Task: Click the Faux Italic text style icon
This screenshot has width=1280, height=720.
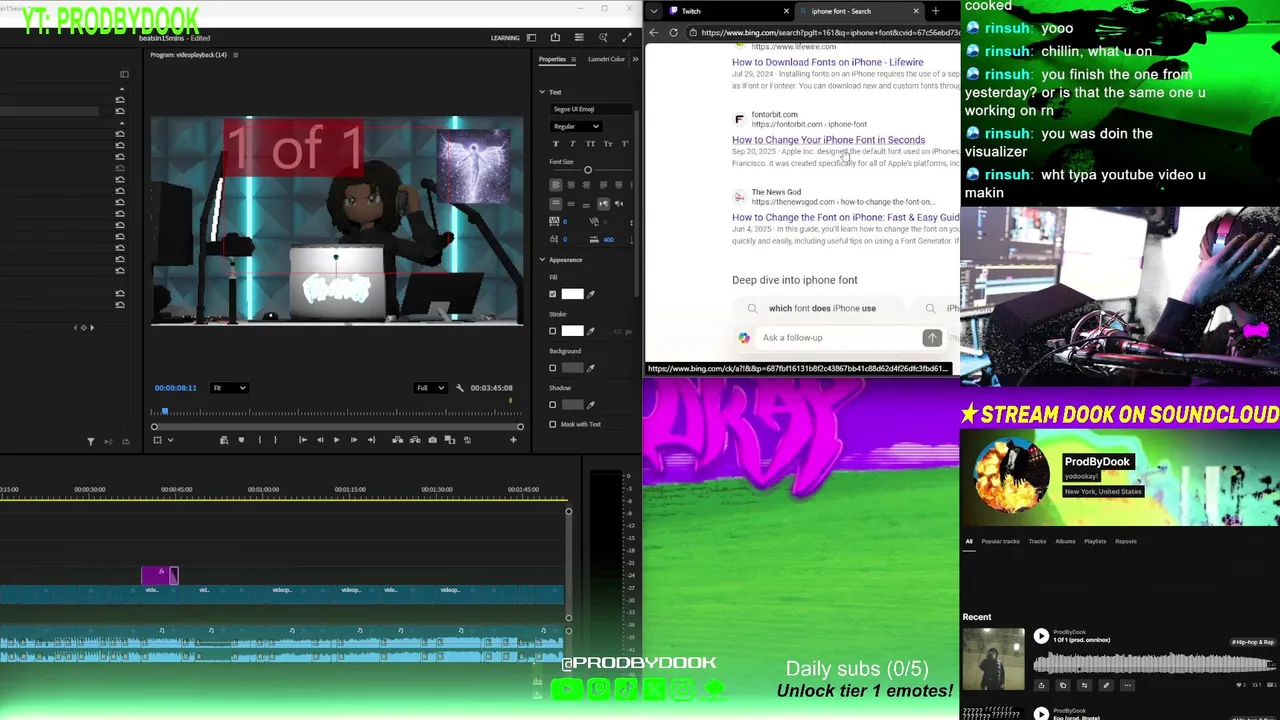Action: click(573, 144)
